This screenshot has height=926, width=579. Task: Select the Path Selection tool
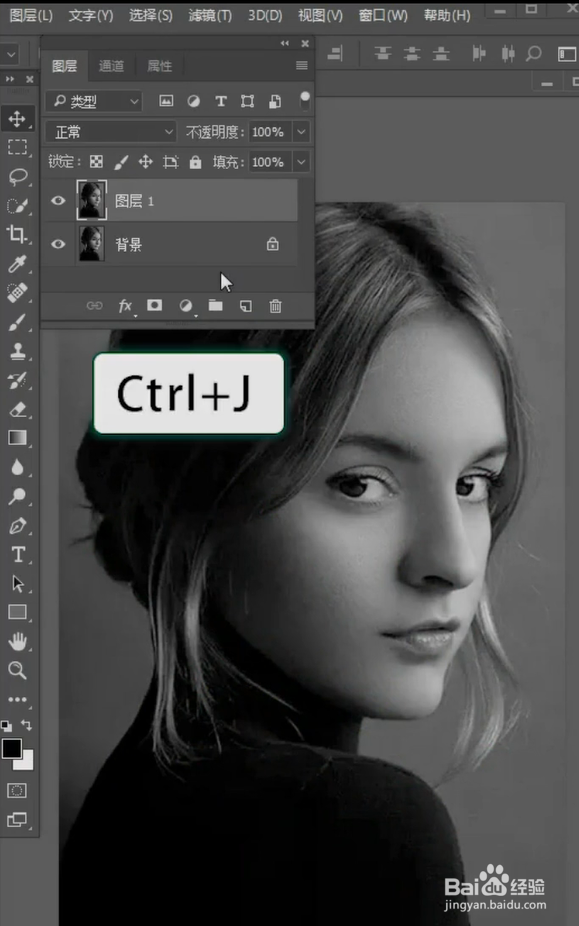pos(17,583)
